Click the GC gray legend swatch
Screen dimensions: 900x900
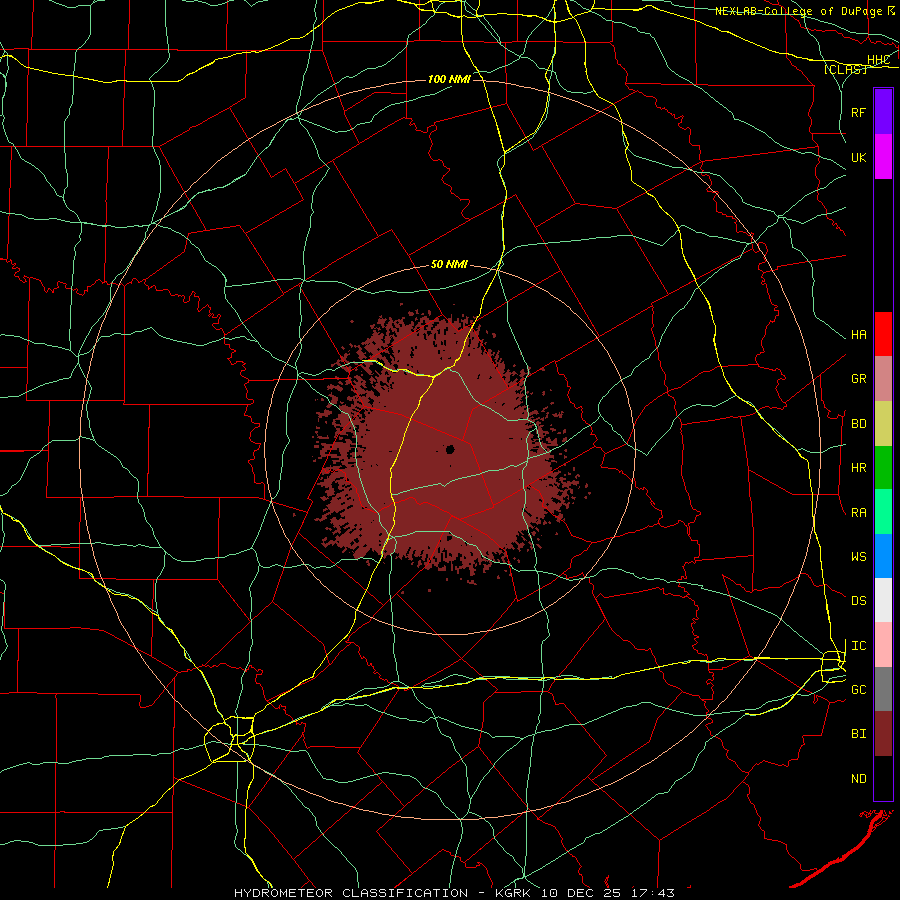coord(883,689)
